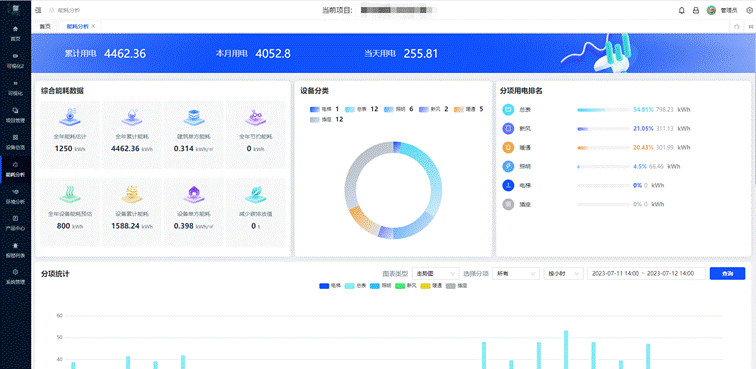Select the 能耗分析 tab
The height and width of the screenshot is (369, 756).
tap(77, 27)
